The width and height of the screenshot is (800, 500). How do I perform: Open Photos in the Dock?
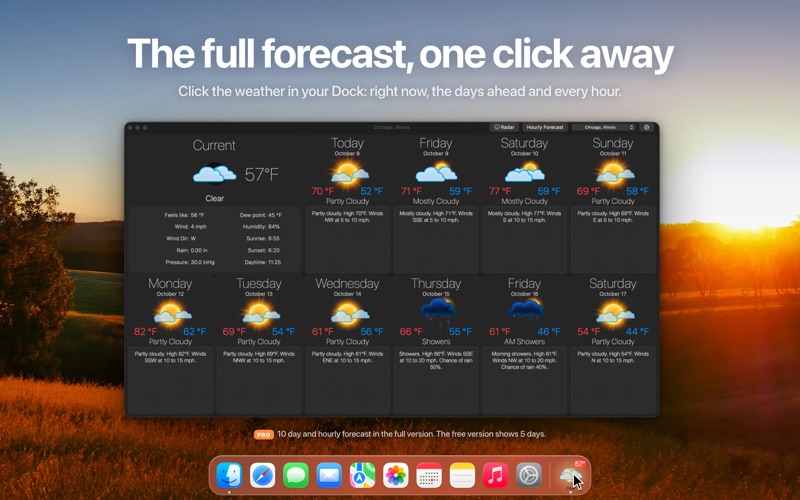395,475
